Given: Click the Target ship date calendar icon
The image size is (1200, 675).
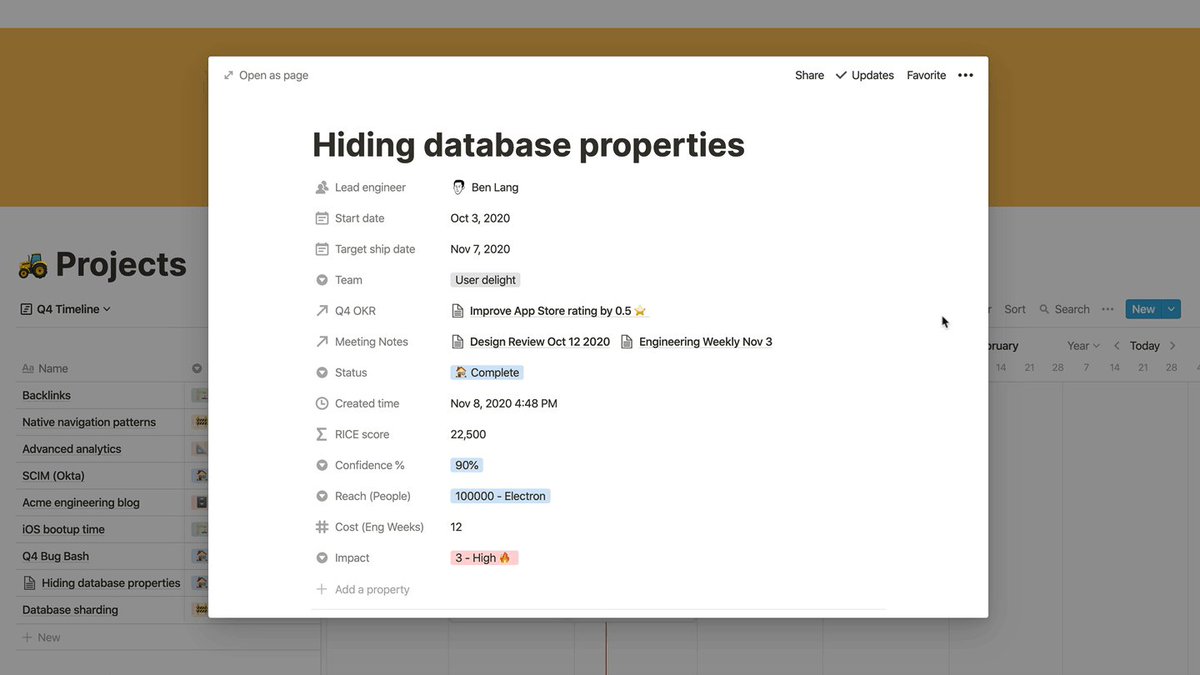Looking at the screenshot, I should tap(322, 249).
